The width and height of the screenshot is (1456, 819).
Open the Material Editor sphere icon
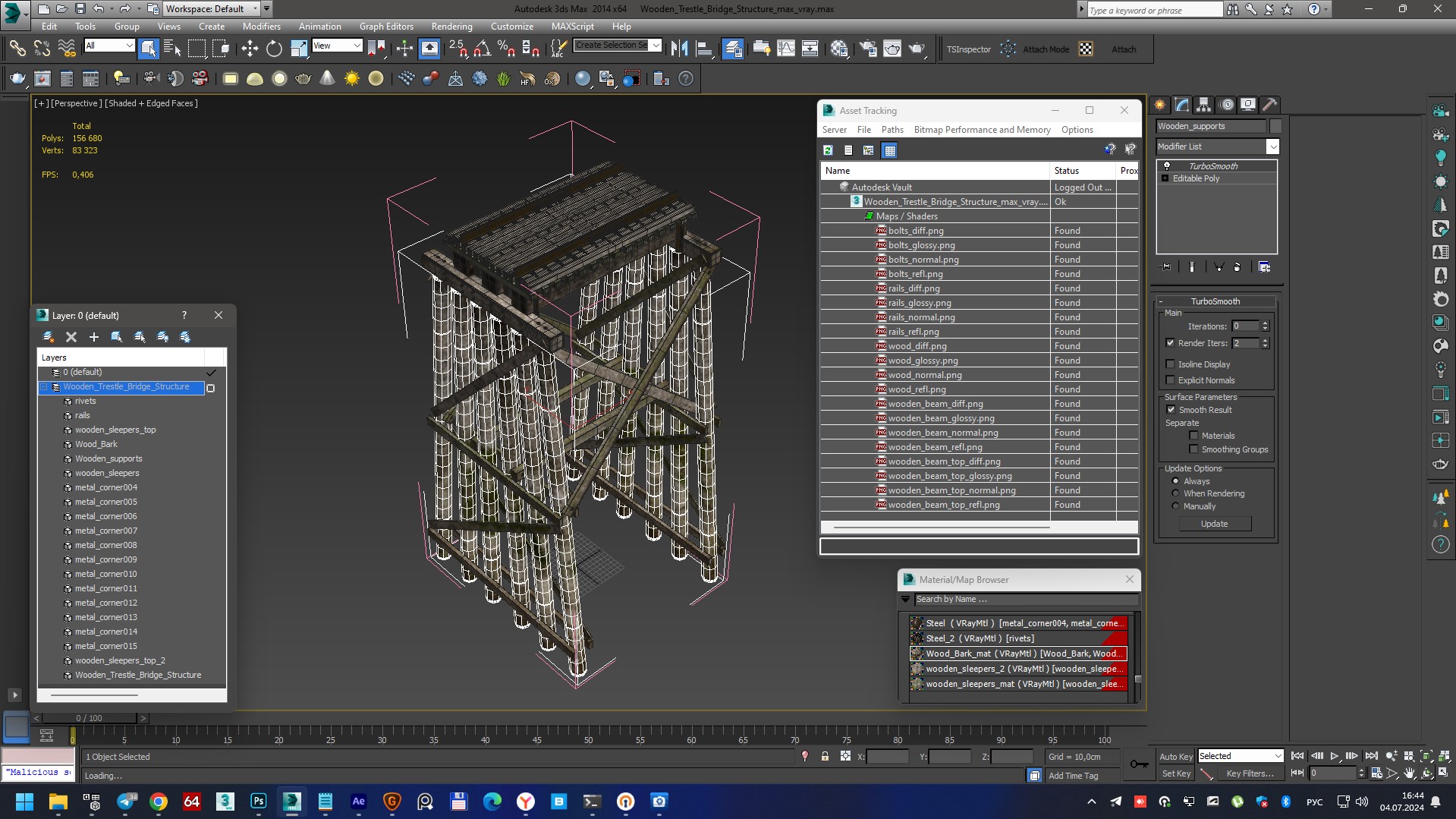(x=838, y=49)
